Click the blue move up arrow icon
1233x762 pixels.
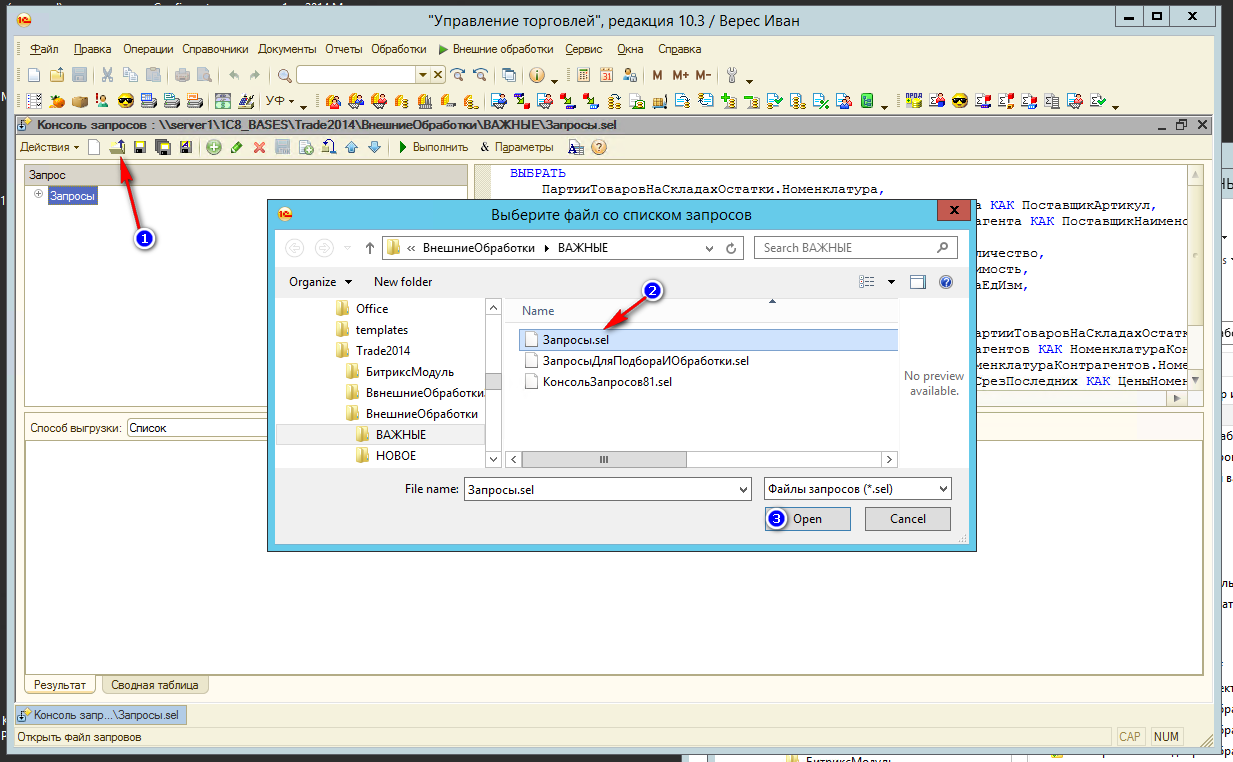point(351,147)
